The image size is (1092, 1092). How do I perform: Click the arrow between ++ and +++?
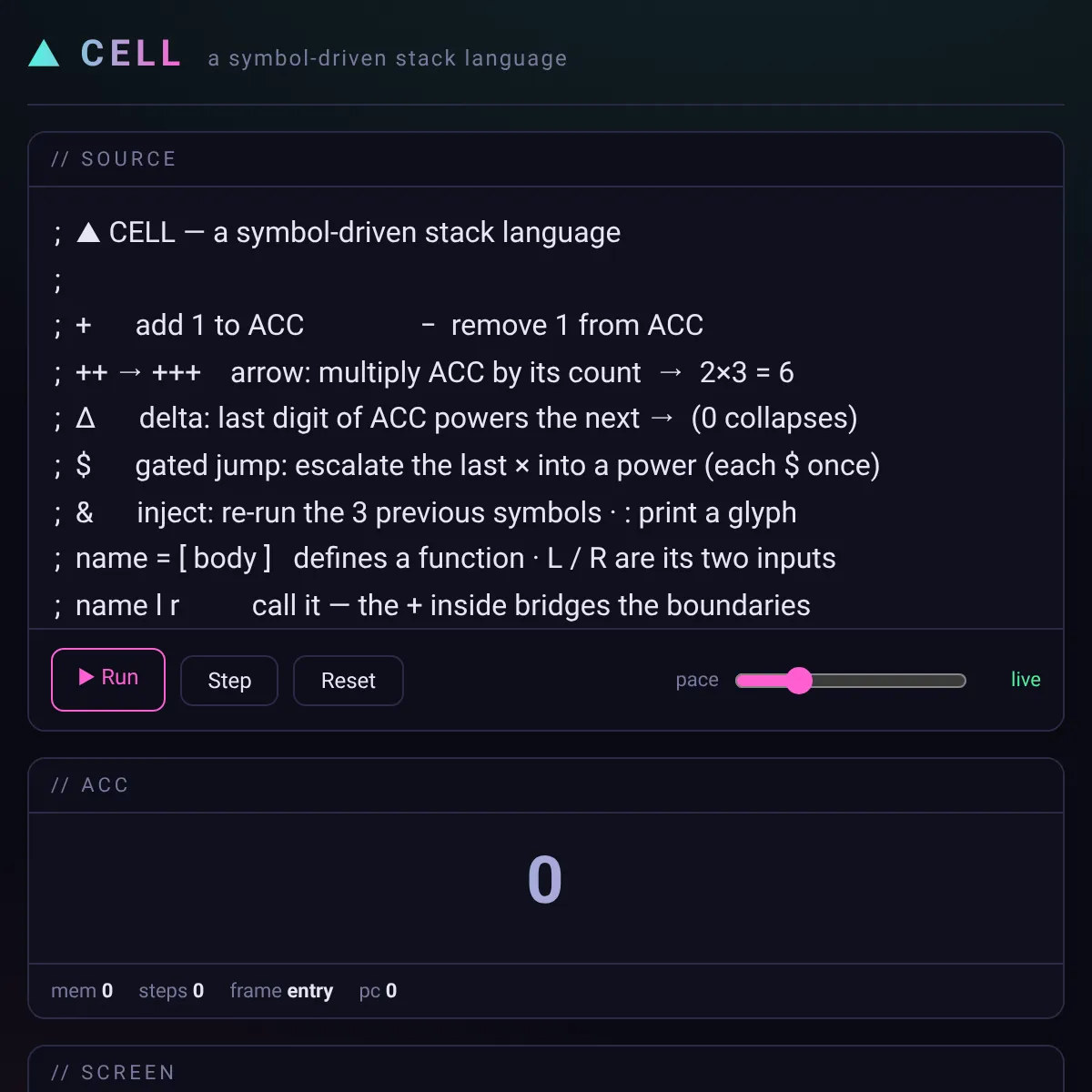pos(130,372)
